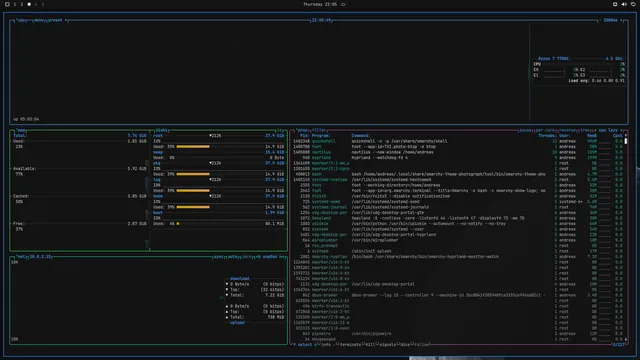Click terminate in the proc footer
640x360 pixels.
click(350, 344)
